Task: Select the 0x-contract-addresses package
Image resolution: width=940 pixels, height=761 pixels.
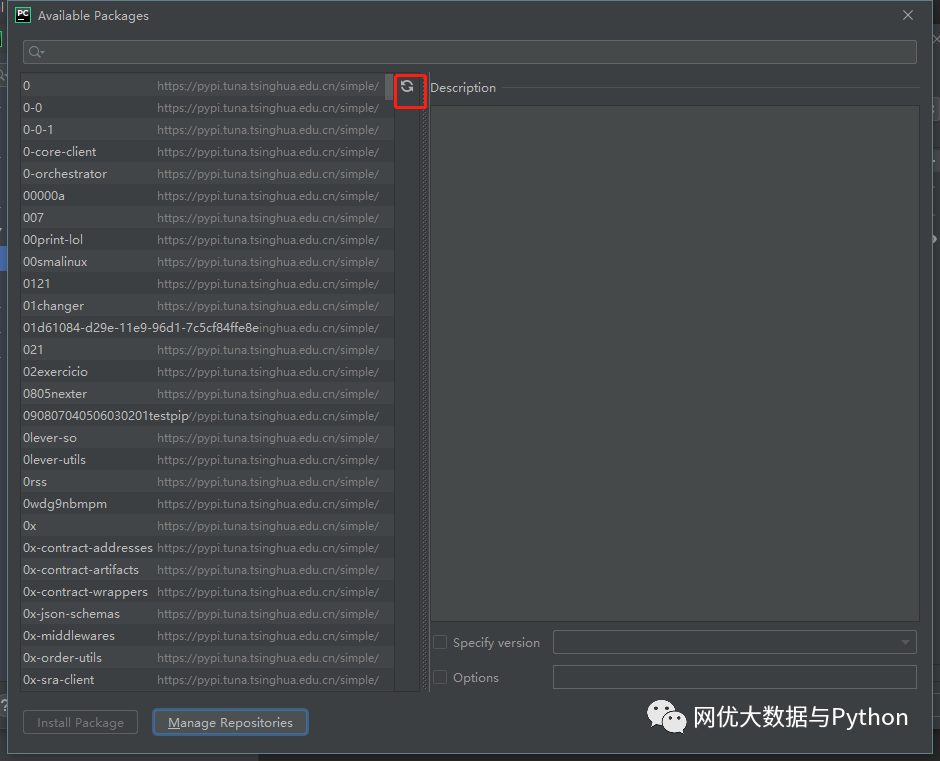Action: [207, 548]
